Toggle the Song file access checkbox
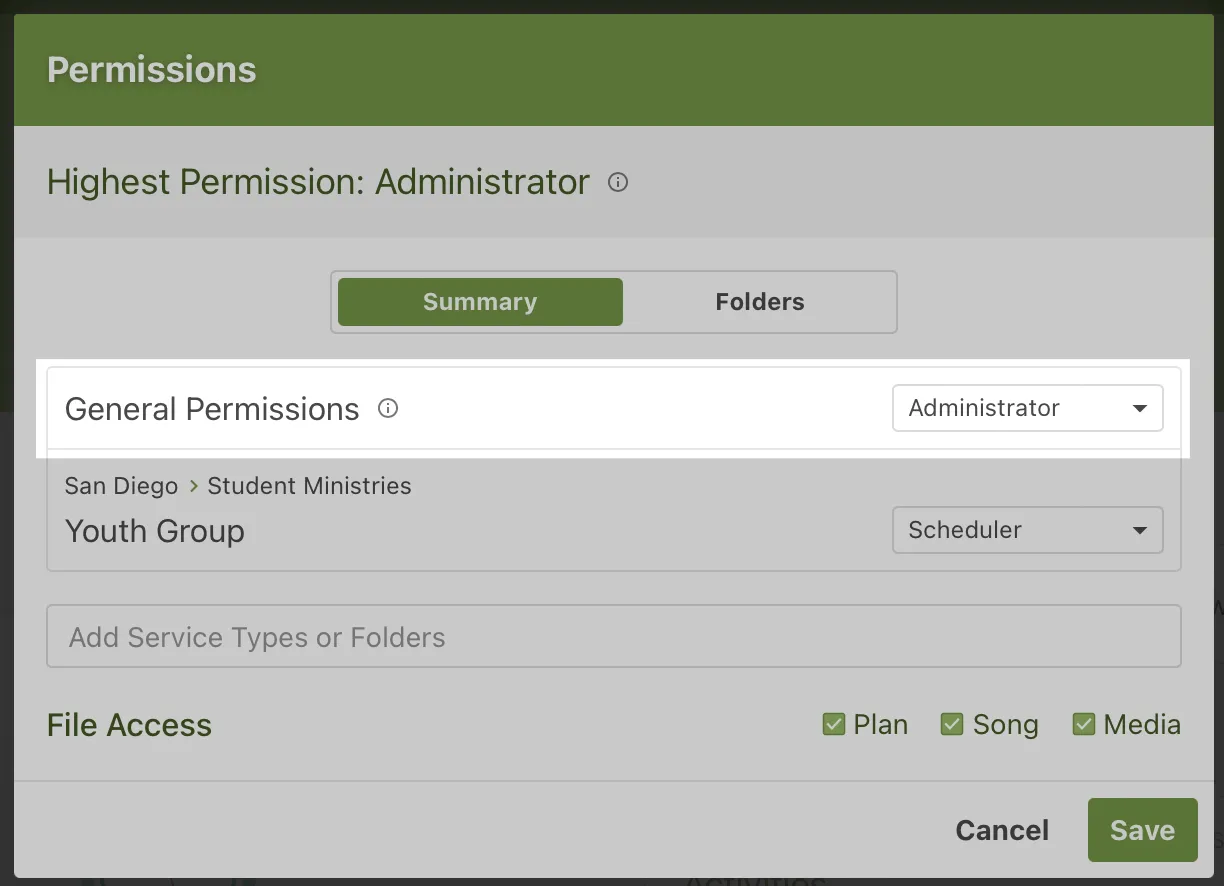The width and height of the screenshot is (1224, 886). point(952,724)
